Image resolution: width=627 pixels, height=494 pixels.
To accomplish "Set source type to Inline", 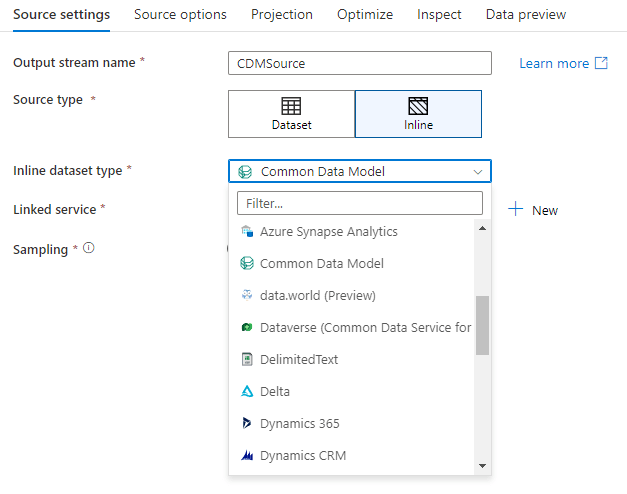I will pyautogui.click(x=418, y=113).
